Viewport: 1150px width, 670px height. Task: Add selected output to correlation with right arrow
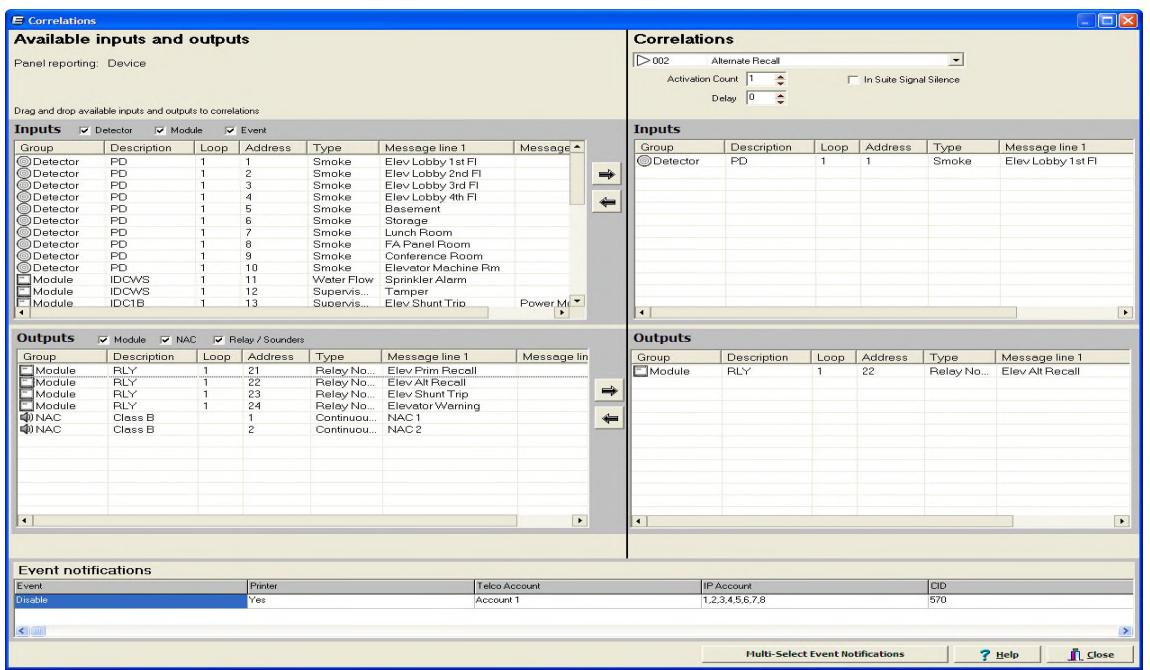(609, 391)
